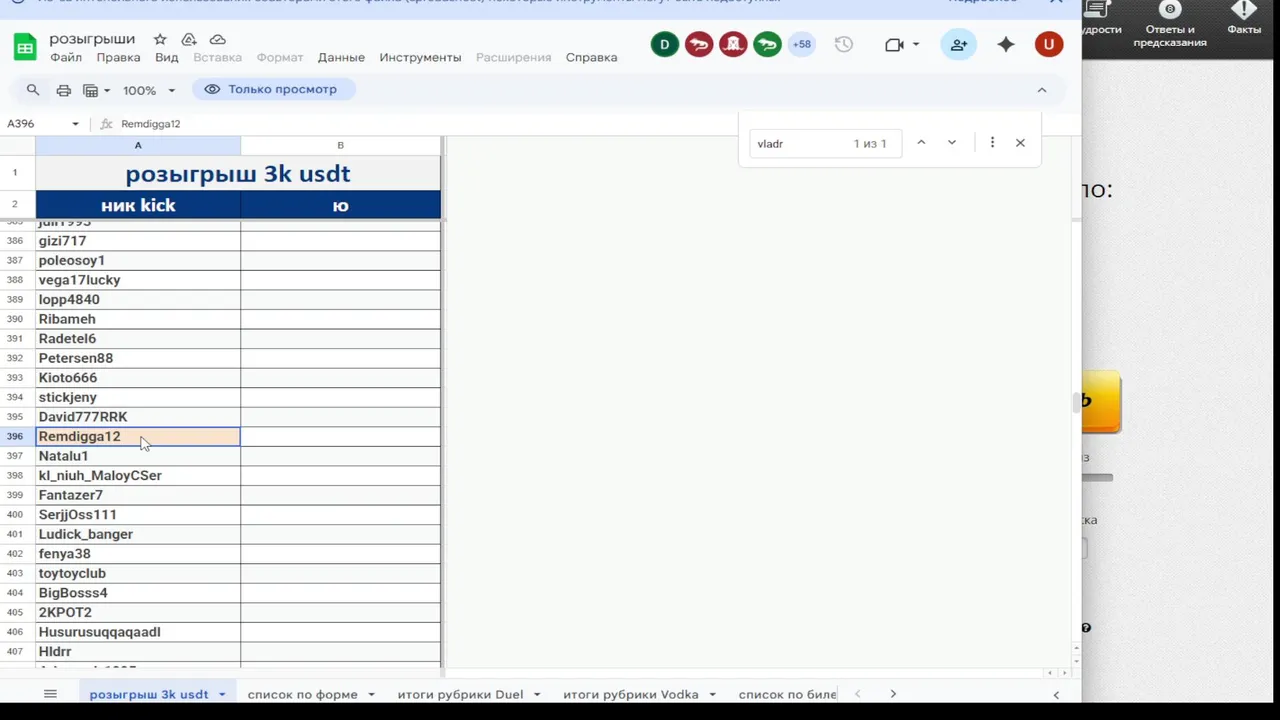The height and width of the screenshot is (720, 1280).
Task: Open the U account avatar
Action: pos(1049,44)
